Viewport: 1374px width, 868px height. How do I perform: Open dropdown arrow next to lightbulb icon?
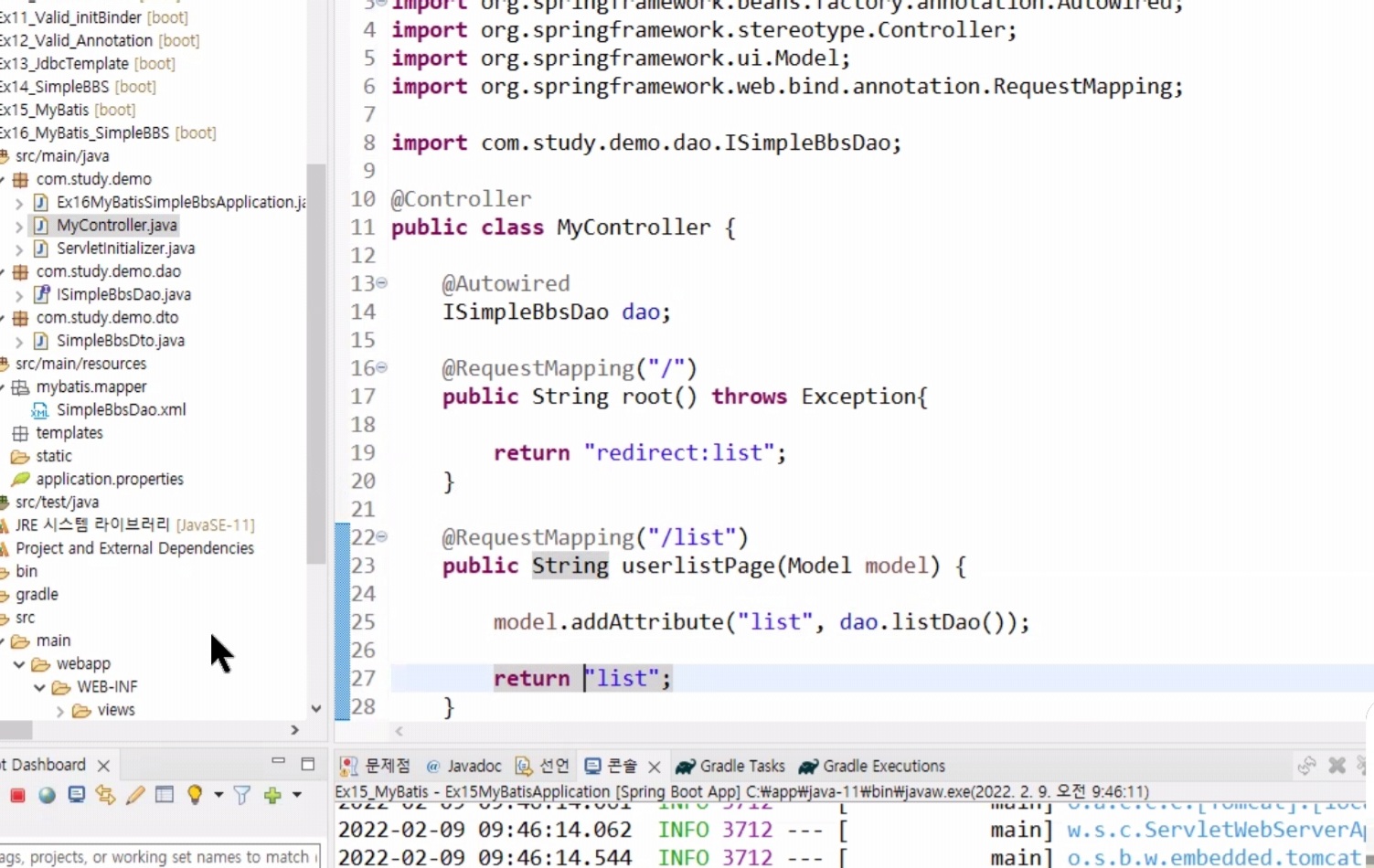coord(218,795)
